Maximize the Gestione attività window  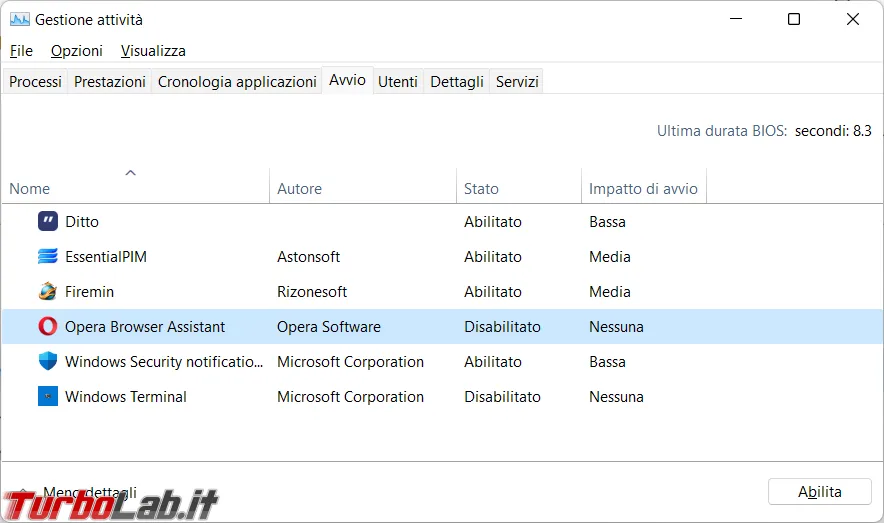pos(794,19)
